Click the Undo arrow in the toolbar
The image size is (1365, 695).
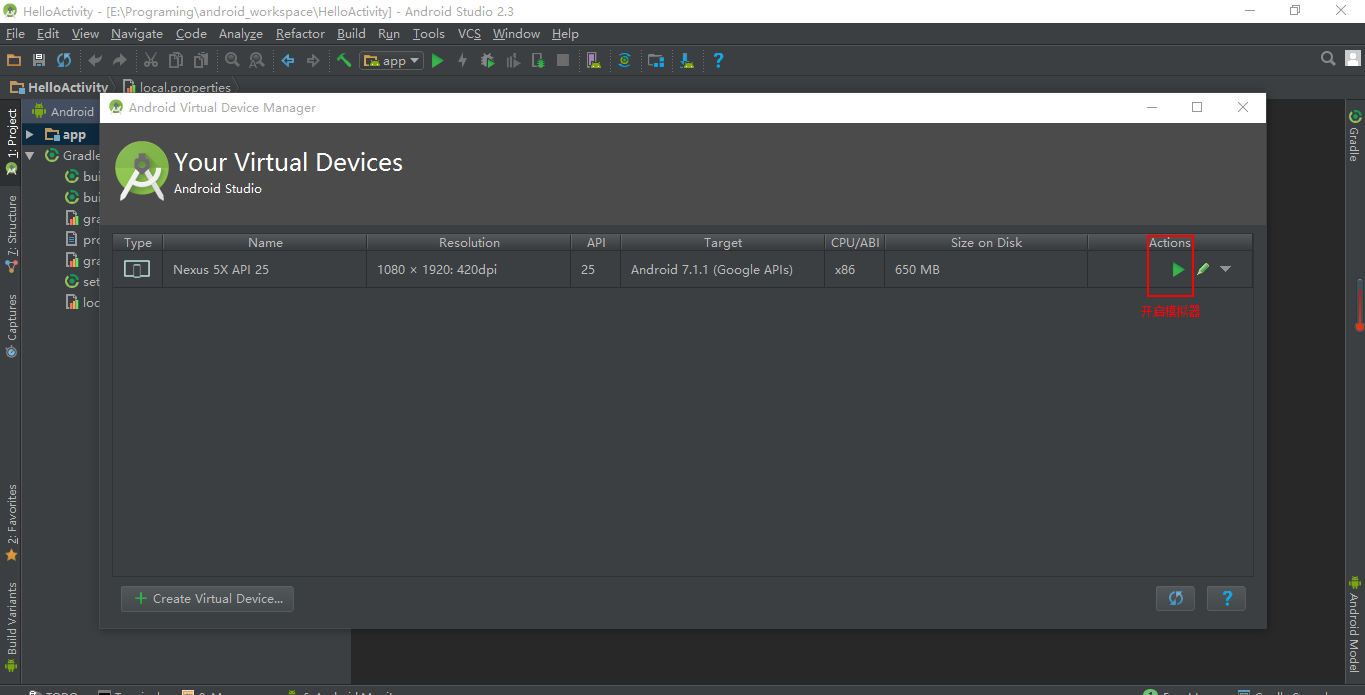(x=95, y=61)
